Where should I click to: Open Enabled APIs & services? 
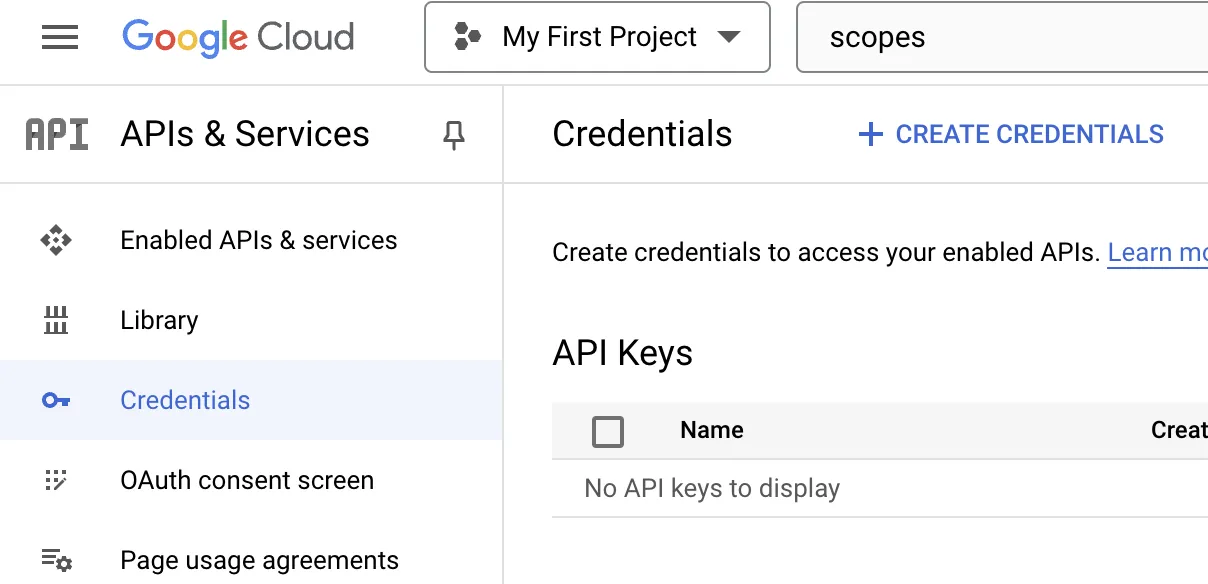tap(250, 240)
